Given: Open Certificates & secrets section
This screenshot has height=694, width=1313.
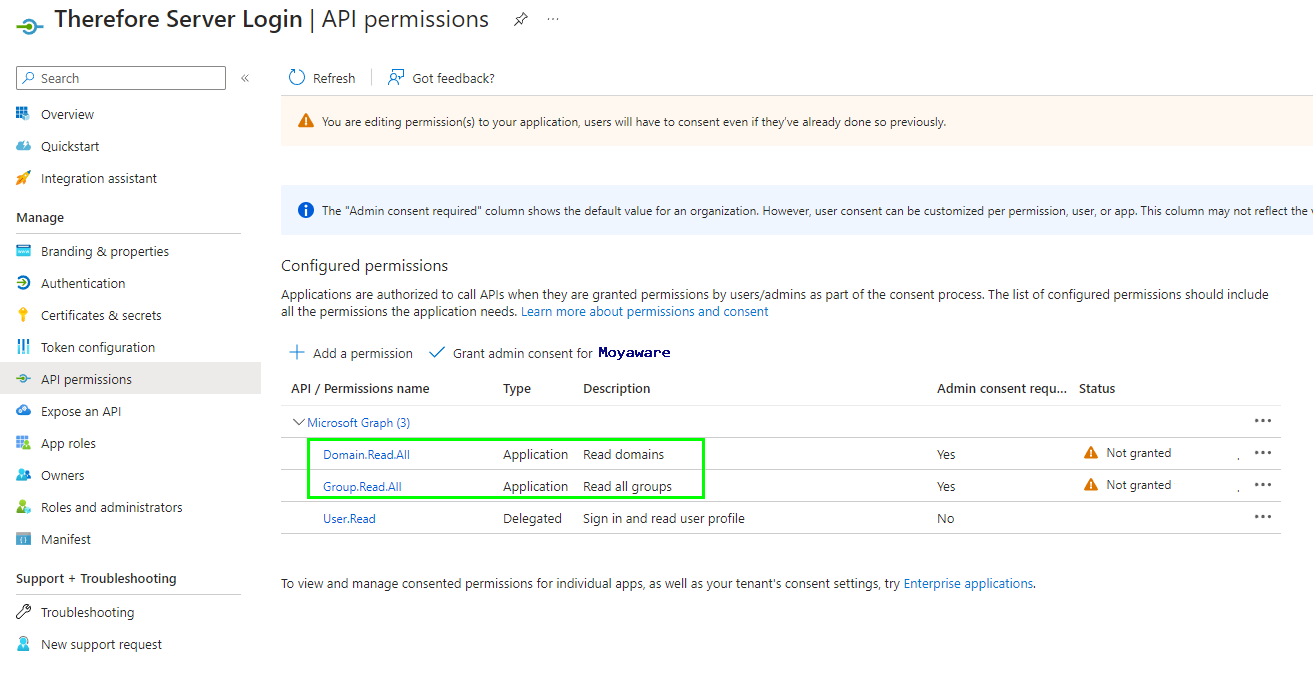Looking at the screenshot, I should tap(100, 314).
